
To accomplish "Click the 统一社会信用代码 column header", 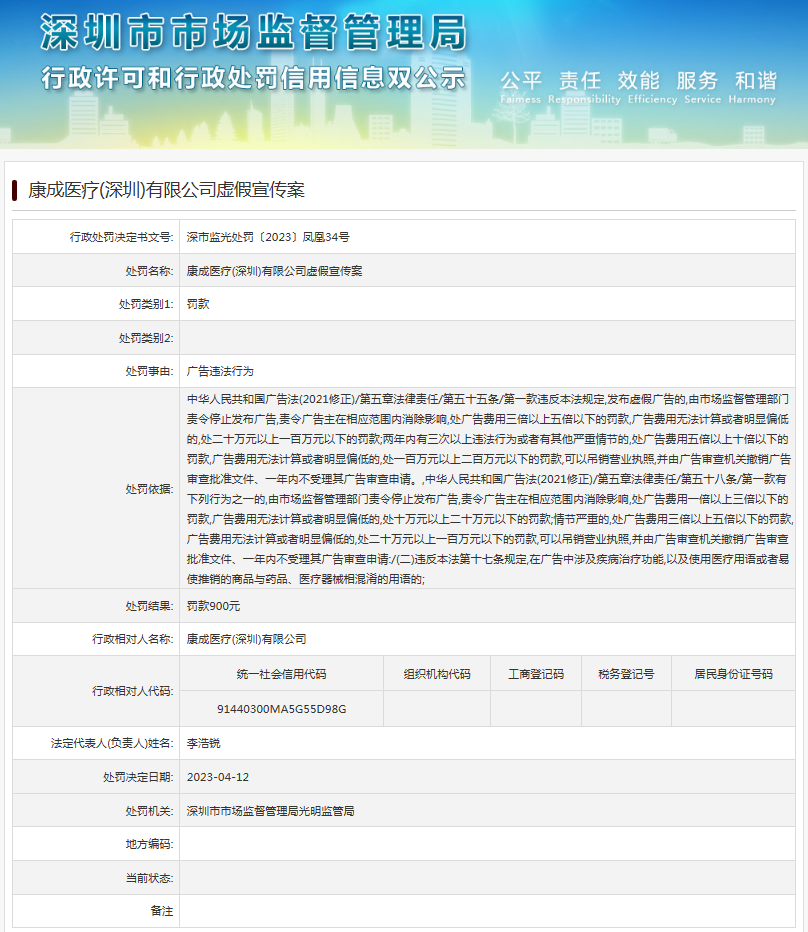I will tap(281, 674).
